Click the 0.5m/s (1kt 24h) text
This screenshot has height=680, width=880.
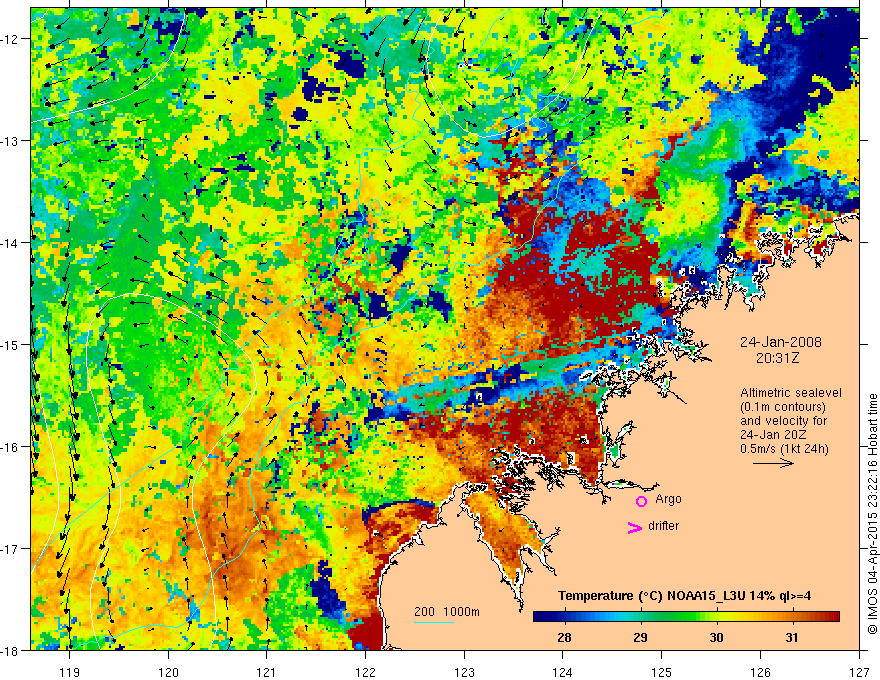(784, 449)
